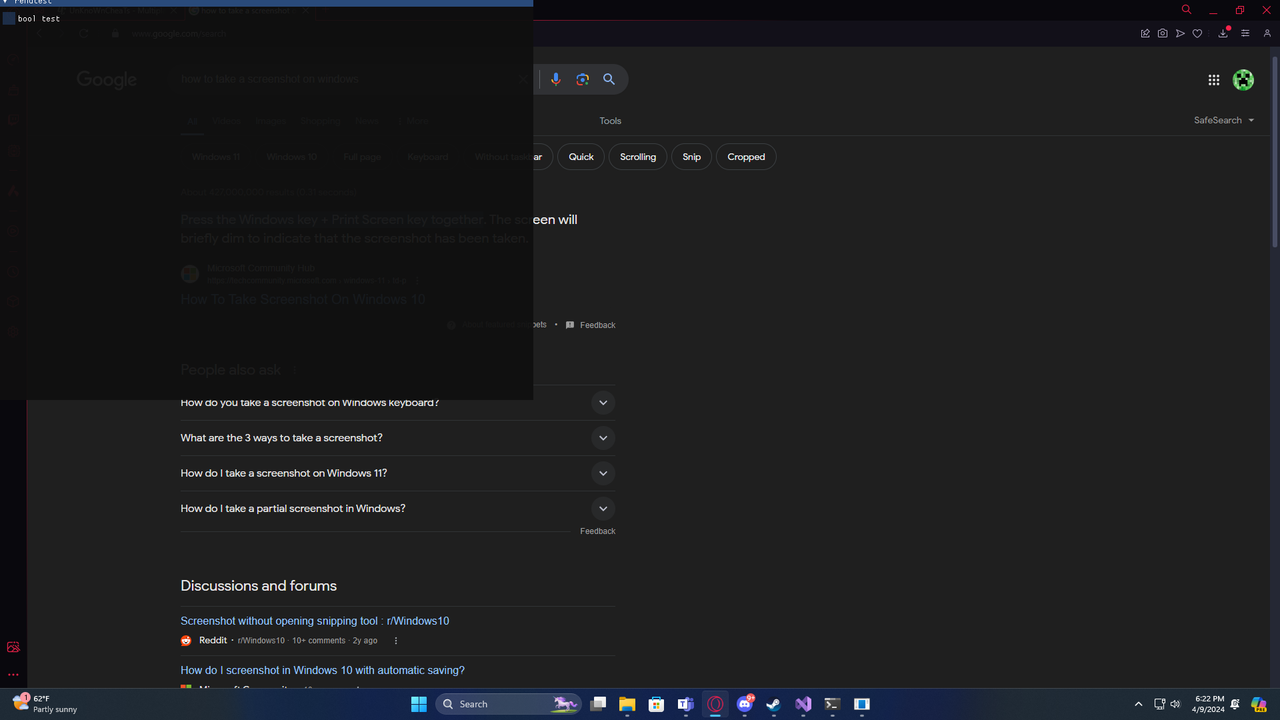Activate the voice search microphone
Screen dimensions: 1280x720
(x=556, y=79)
